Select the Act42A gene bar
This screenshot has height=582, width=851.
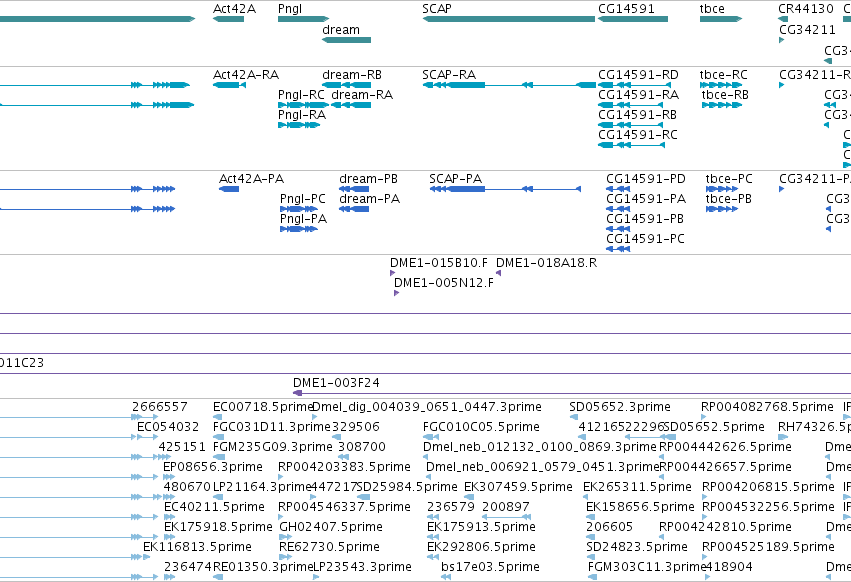[x=228, y=19]
